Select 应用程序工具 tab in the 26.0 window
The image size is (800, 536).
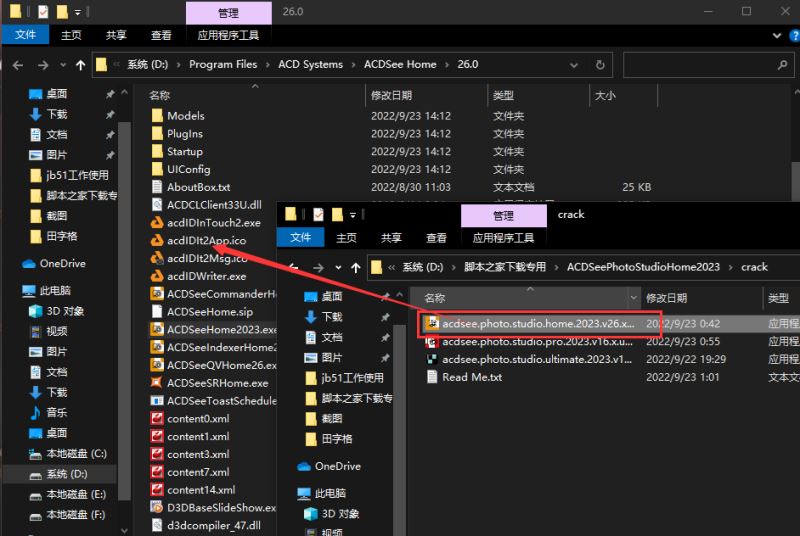pyautogui.click(x=228, y=35)
